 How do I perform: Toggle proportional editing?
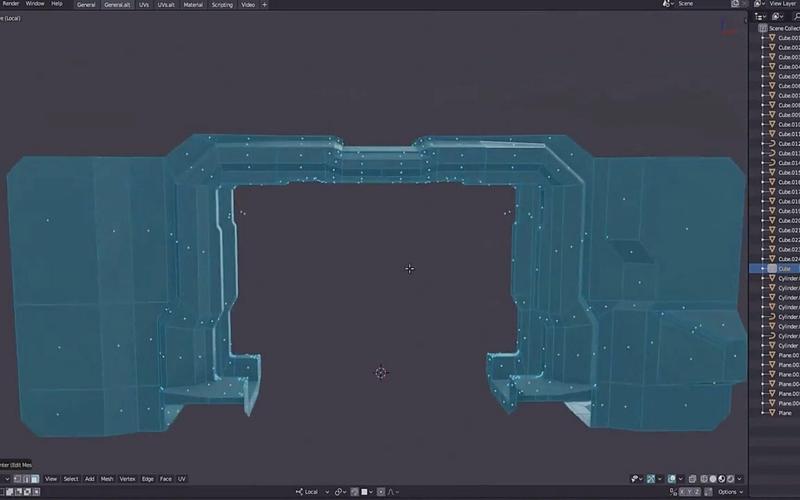point(381,492)
